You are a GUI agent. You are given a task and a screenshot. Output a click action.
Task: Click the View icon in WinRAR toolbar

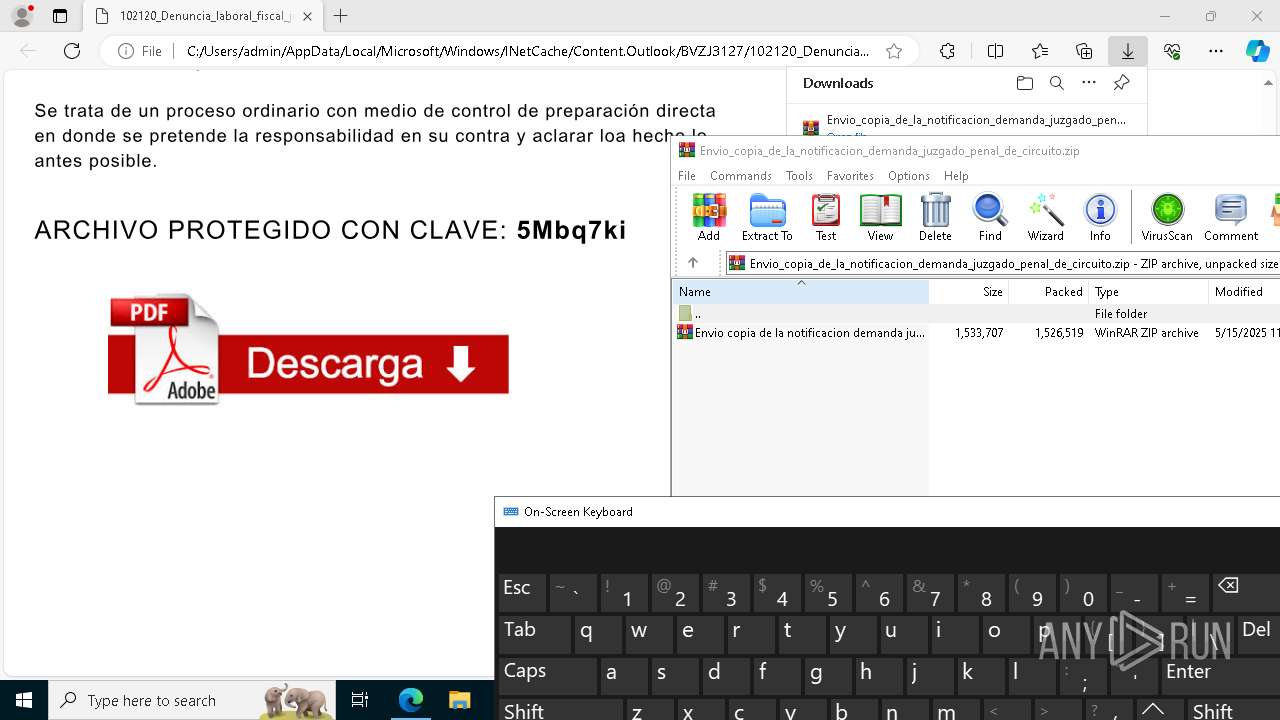tap(880, 217)
